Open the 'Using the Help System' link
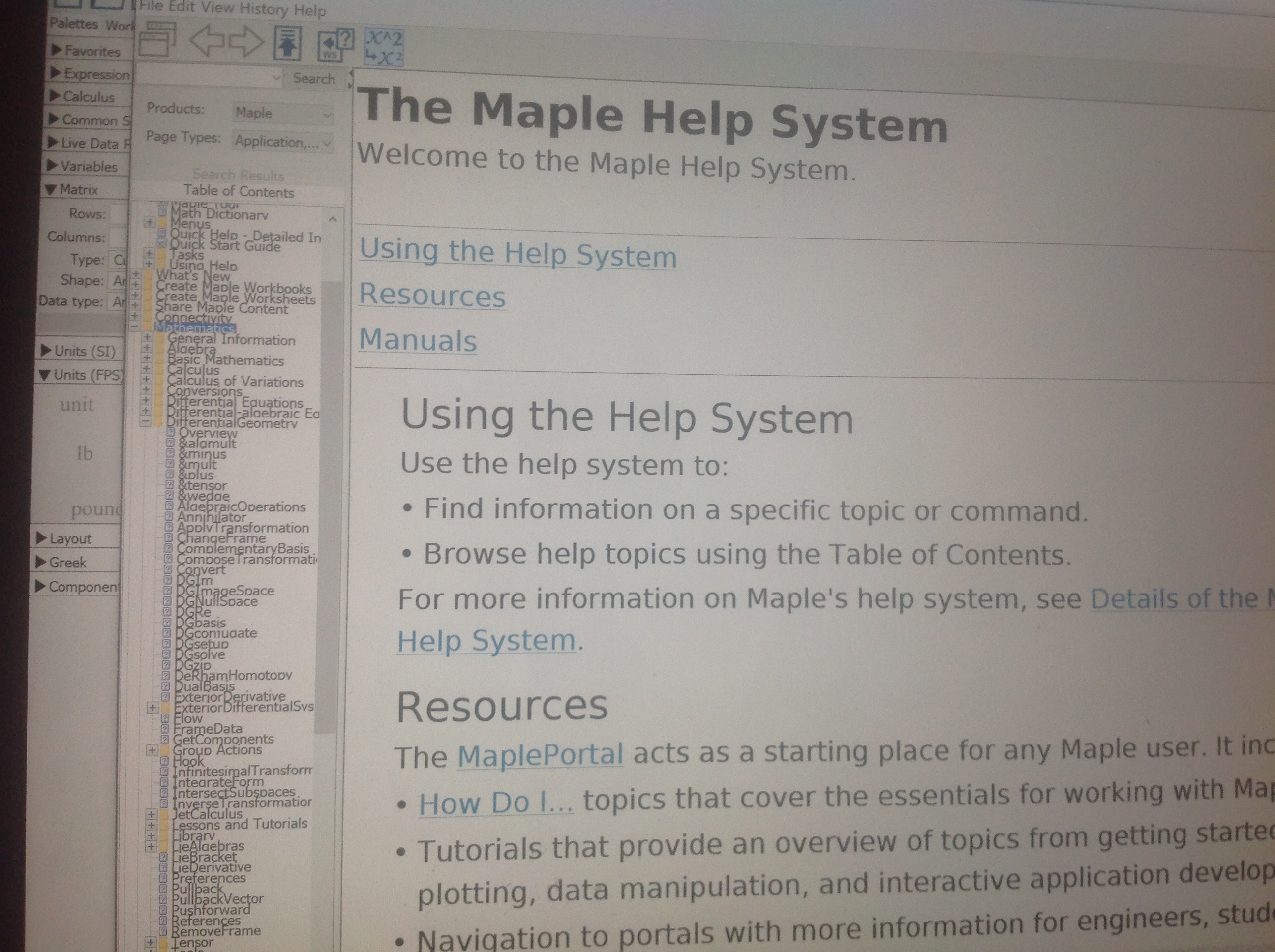Viewport: 1275px width, 952px height. click(x=518, y=253)
